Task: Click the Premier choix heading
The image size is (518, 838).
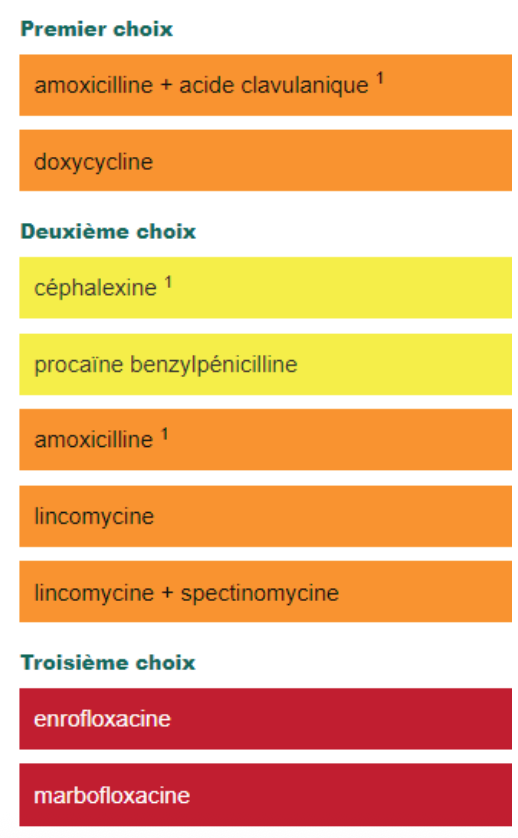Action: pyautogui.click(x=97, y=29)
